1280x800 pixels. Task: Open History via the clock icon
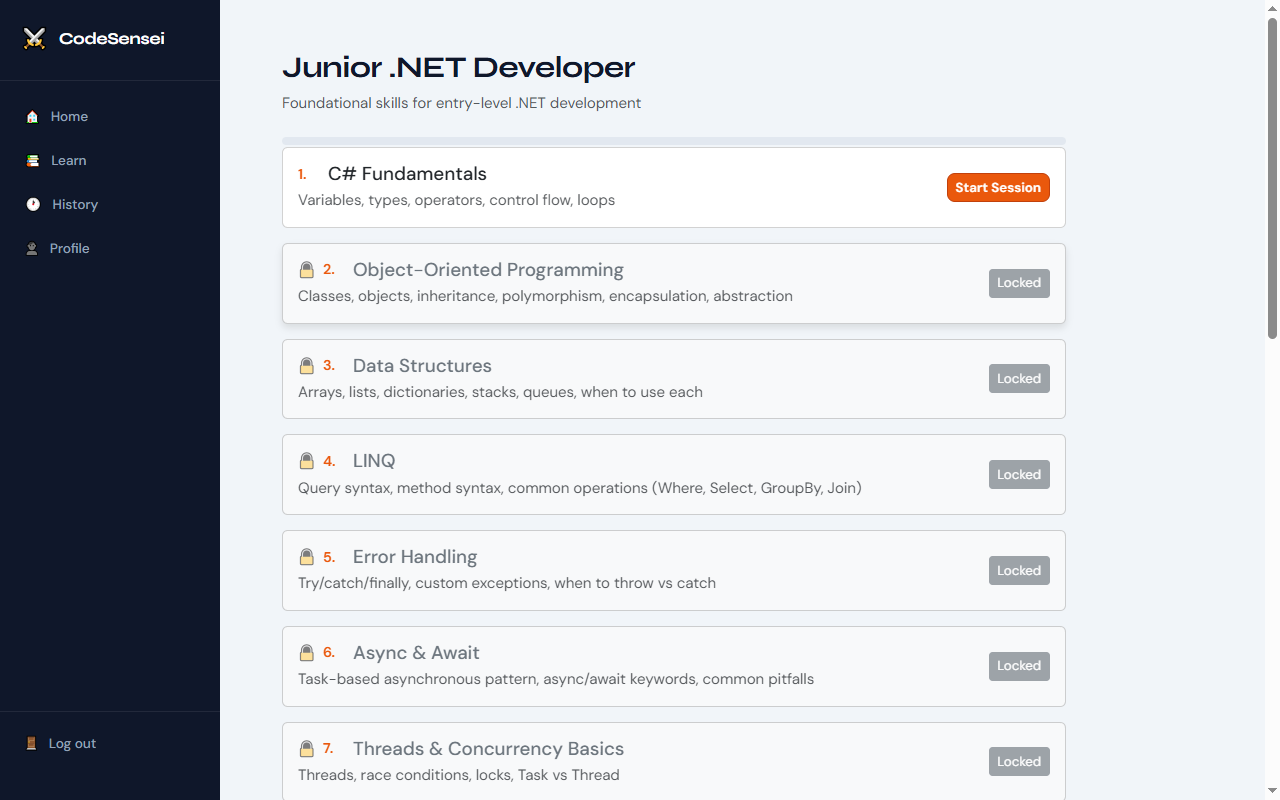(x=32, y=204)
